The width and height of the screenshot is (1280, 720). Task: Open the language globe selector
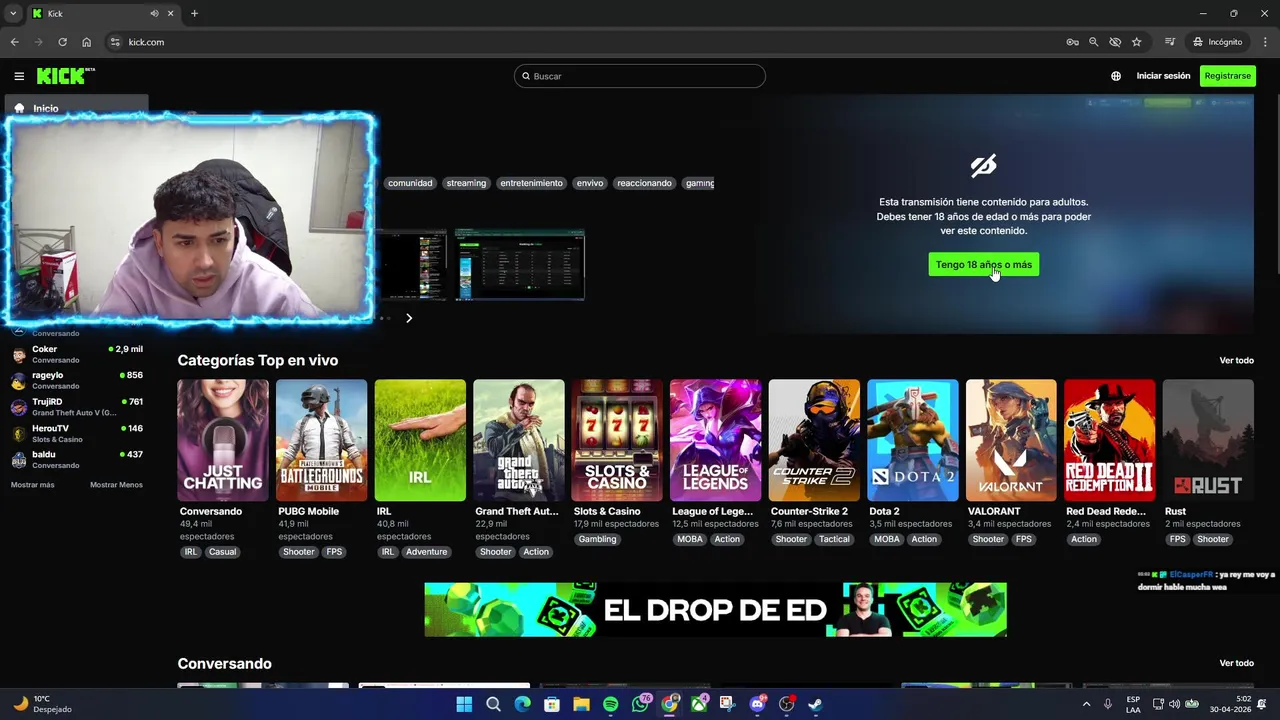click(1116, 76)
